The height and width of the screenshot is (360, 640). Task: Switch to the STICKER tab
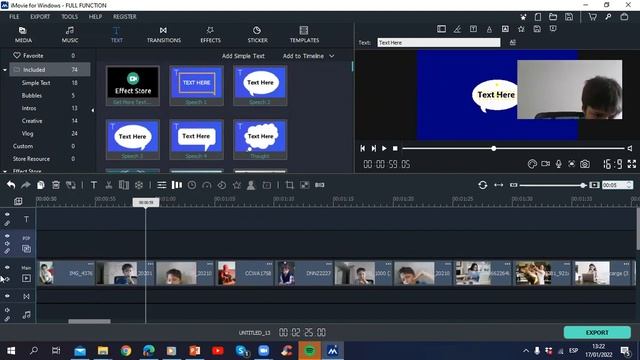pos(258,35)
